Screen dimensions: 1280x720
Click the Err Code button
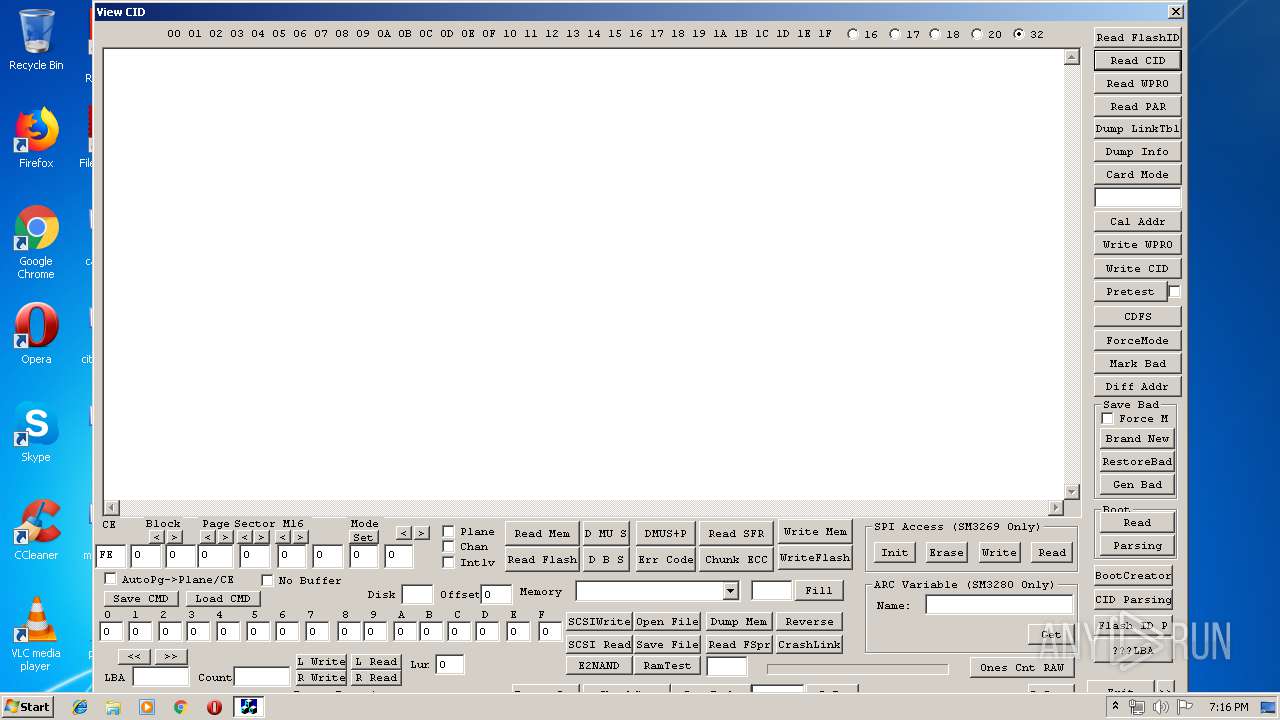point(666,560)
